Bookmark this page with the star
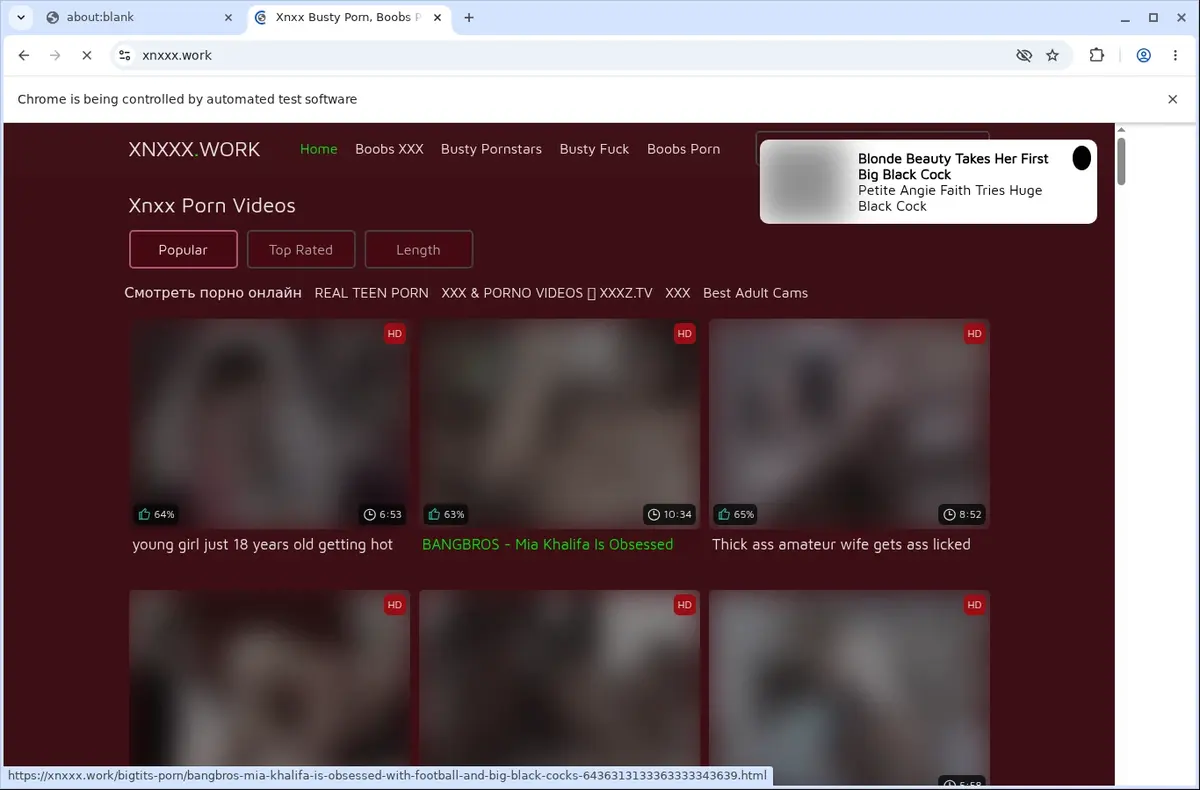1200x790 pixels. click(x=1052, y=55)
